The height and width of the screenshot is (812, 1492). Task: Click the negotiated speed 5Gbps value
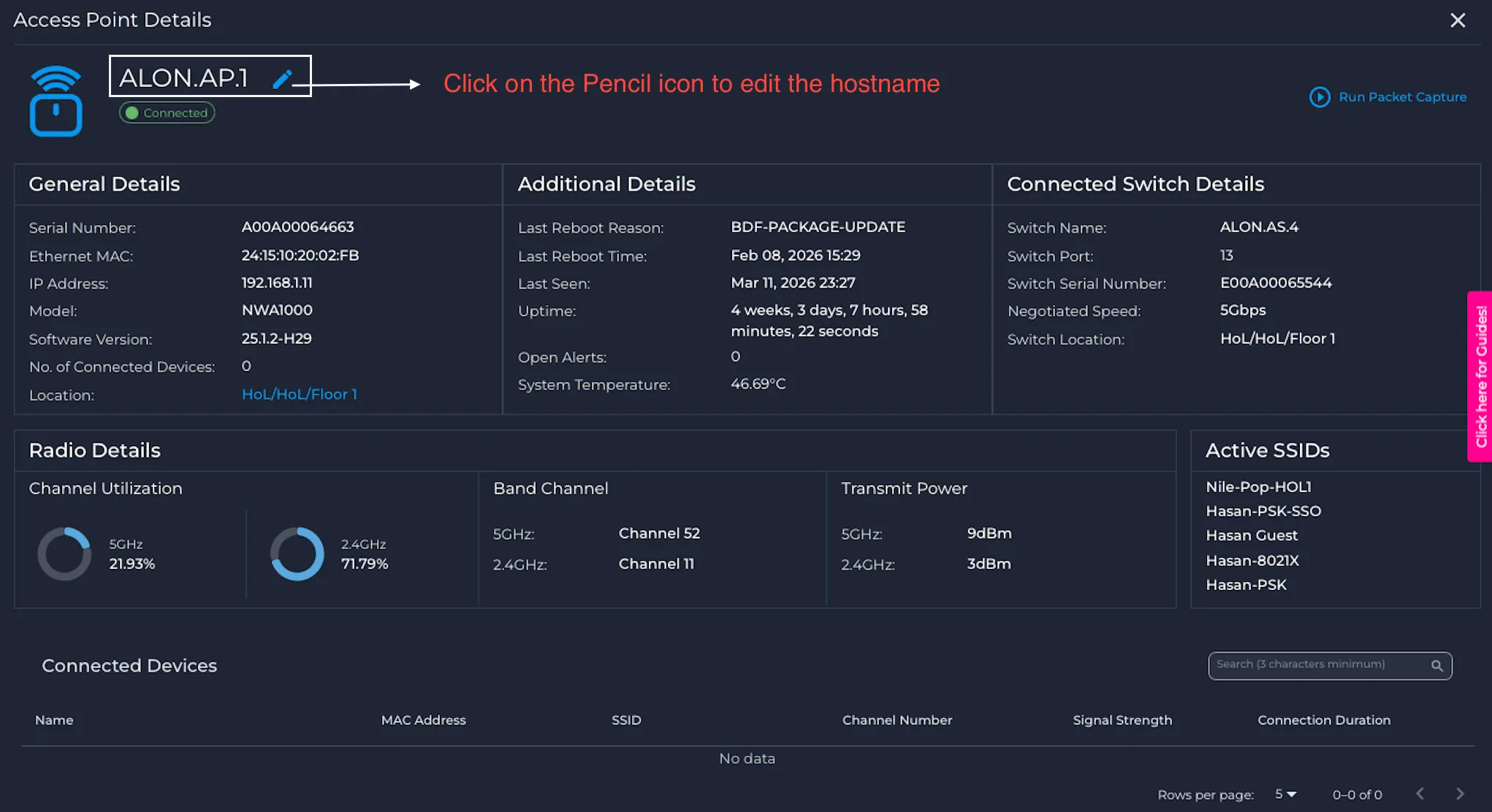tap(1243, 310)
